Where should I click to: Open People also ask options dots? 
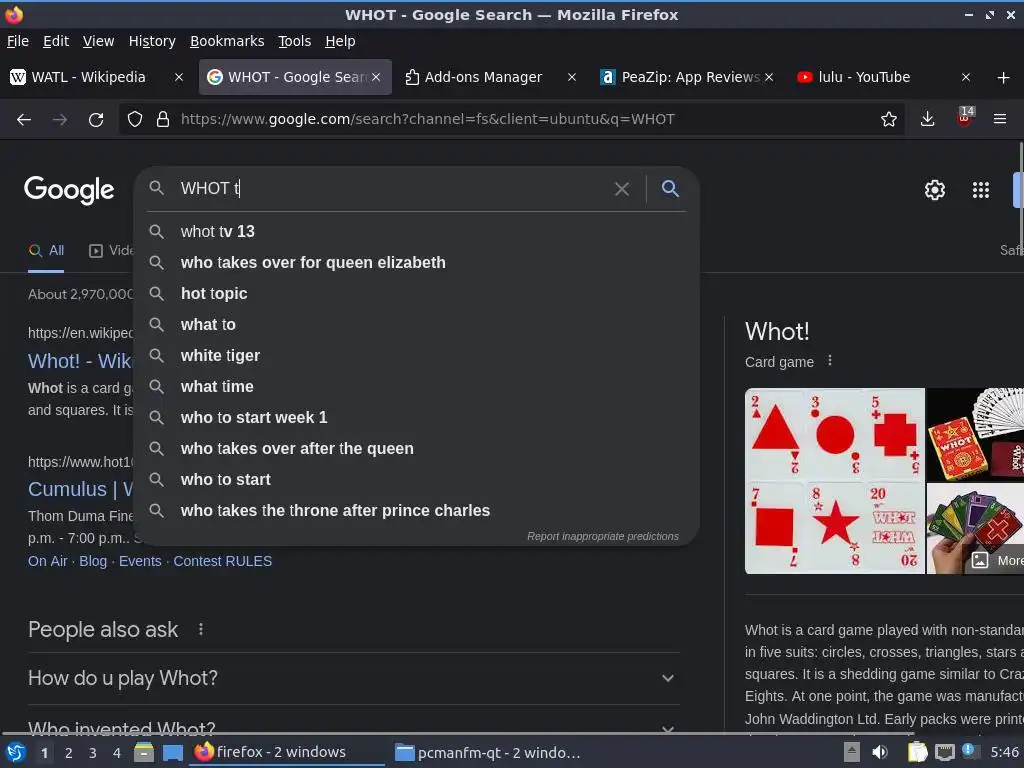pyautogui.click(x=200, y=629)
